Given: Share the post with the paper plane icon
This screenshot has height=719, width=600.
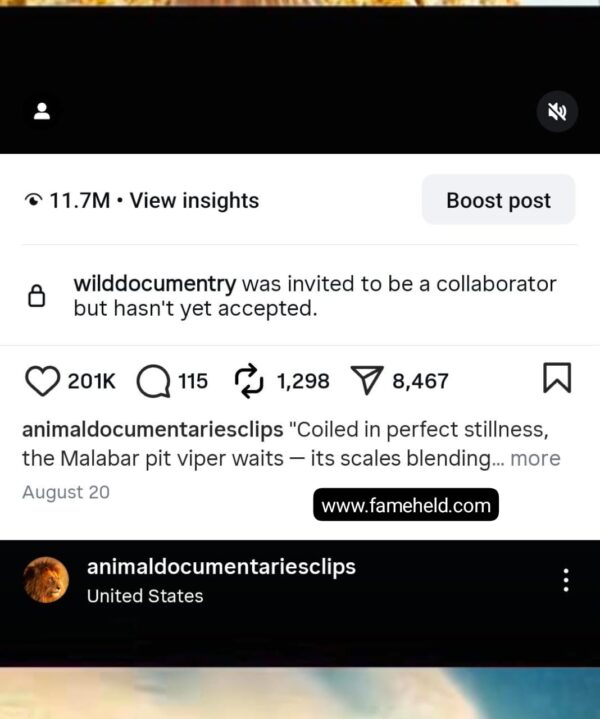Looking at the screenshot, I should [367, 380].
